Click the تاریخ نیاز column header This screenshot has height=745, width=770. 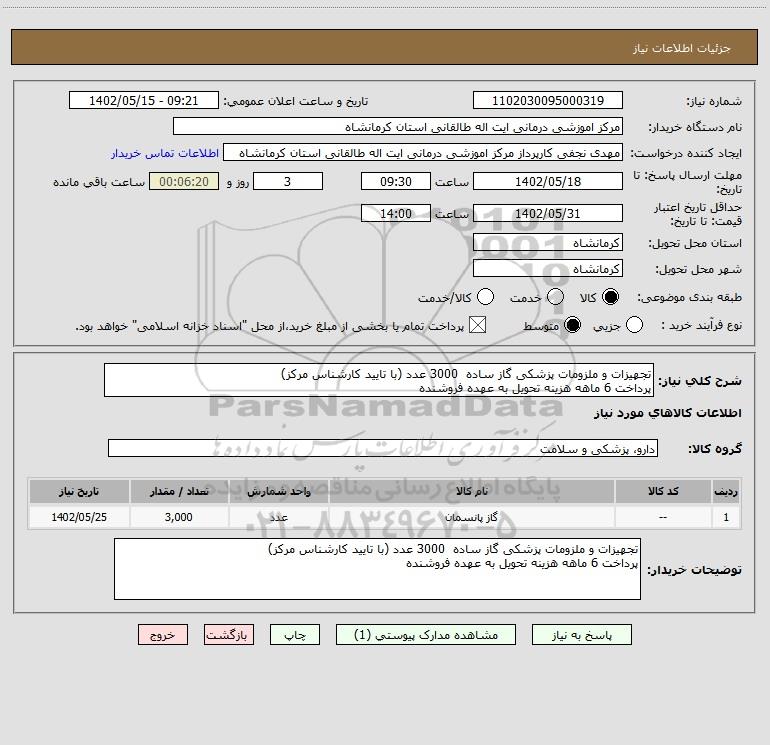coord(79,492)
